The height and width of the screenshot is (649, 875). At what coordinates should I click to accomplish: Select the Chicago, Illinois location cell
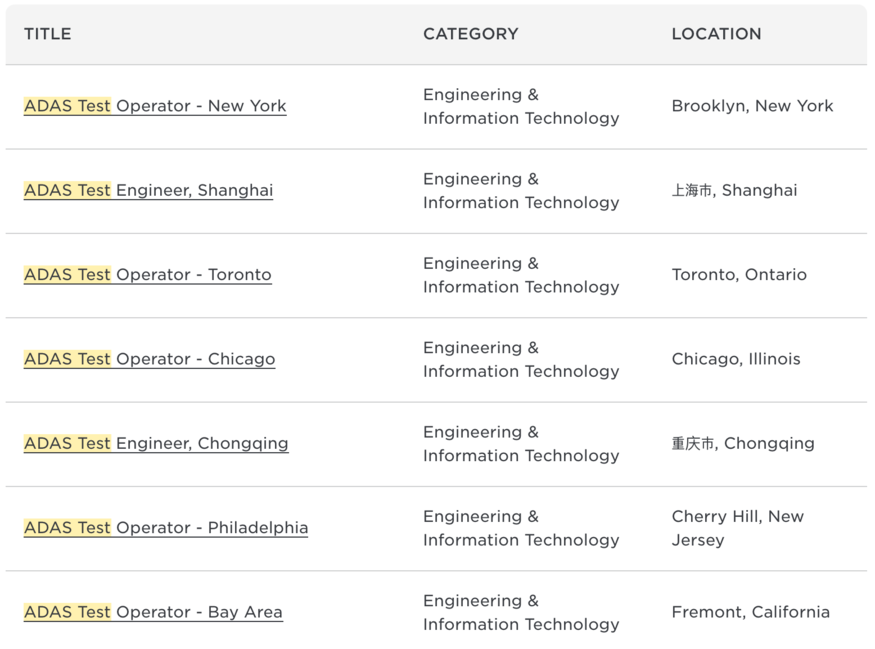point(736,359)
